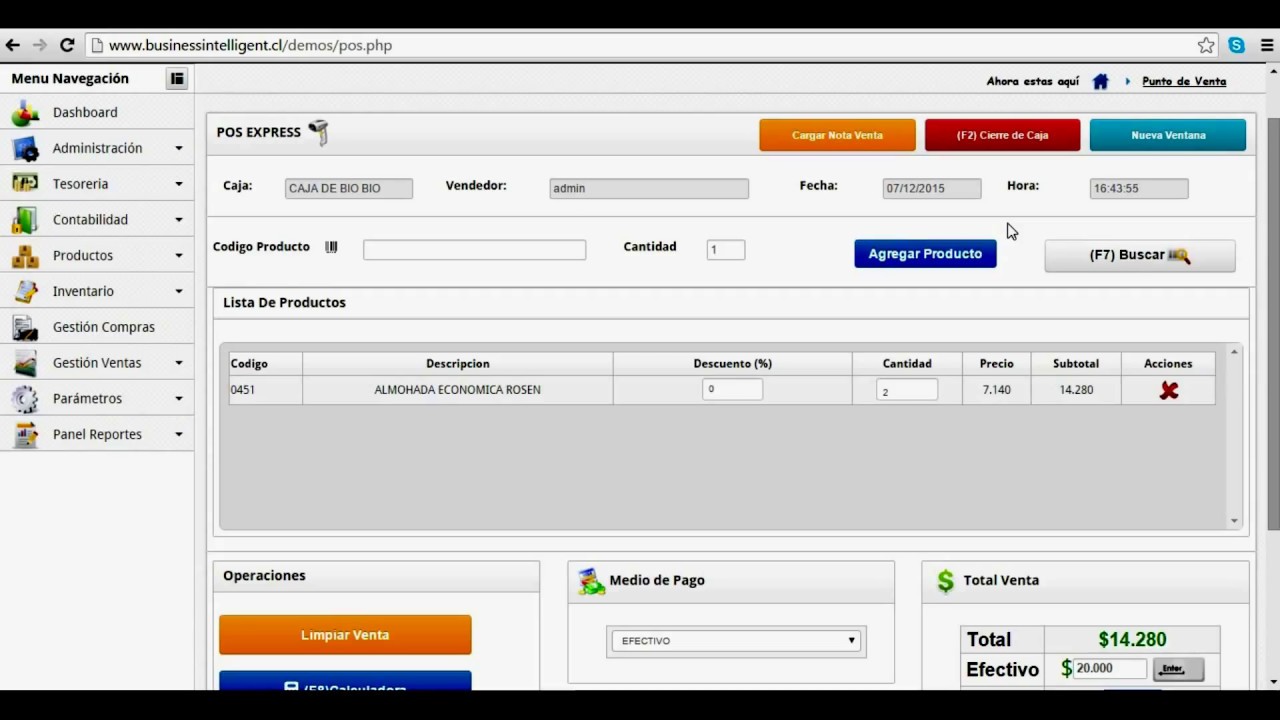1280x720 pixels.
Task: Click the Contabilidad books icon
Action: coord(25,220)
